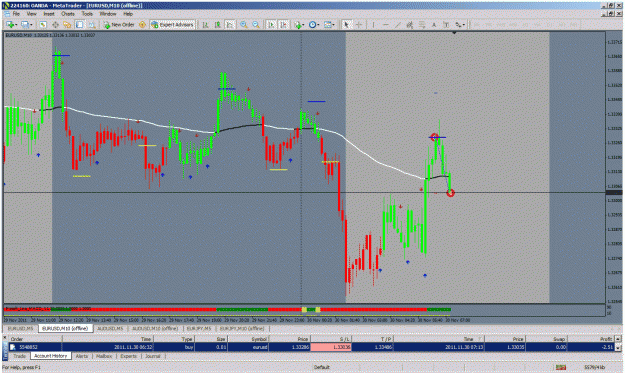The height and width of the screenshot is (373, 625).
Task: Open the Profiles dropdown icon
Action: 26,25
